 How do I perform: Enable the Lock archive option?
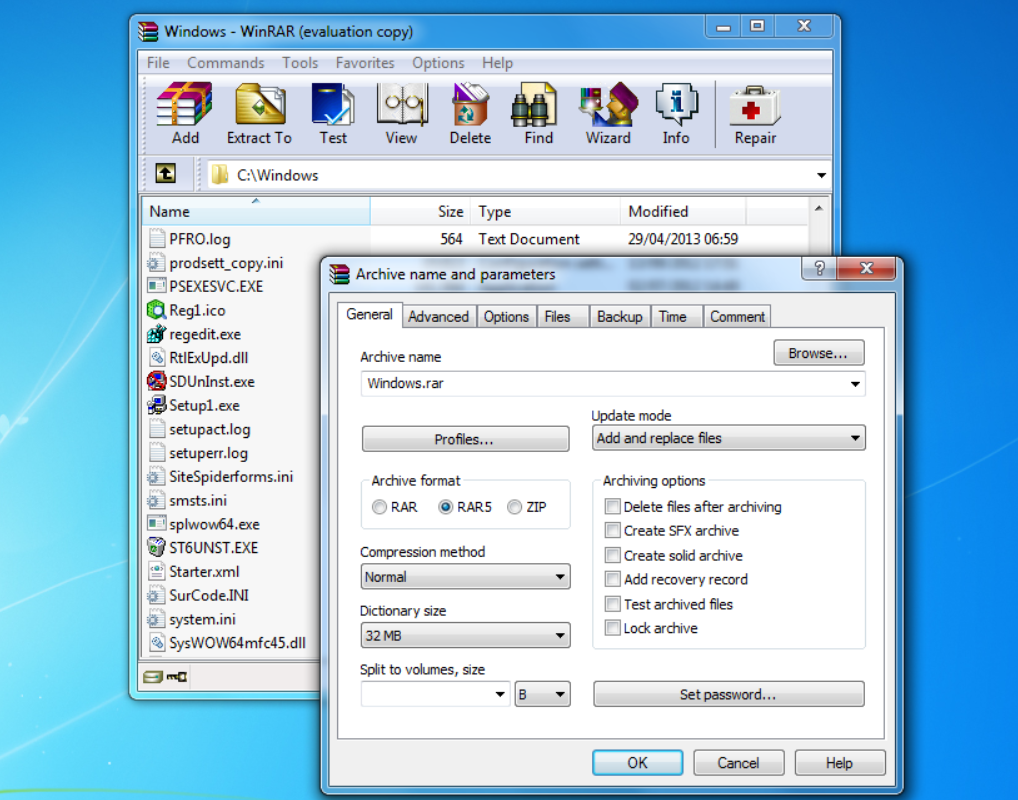pyautogui.click(x=612, y=628)
